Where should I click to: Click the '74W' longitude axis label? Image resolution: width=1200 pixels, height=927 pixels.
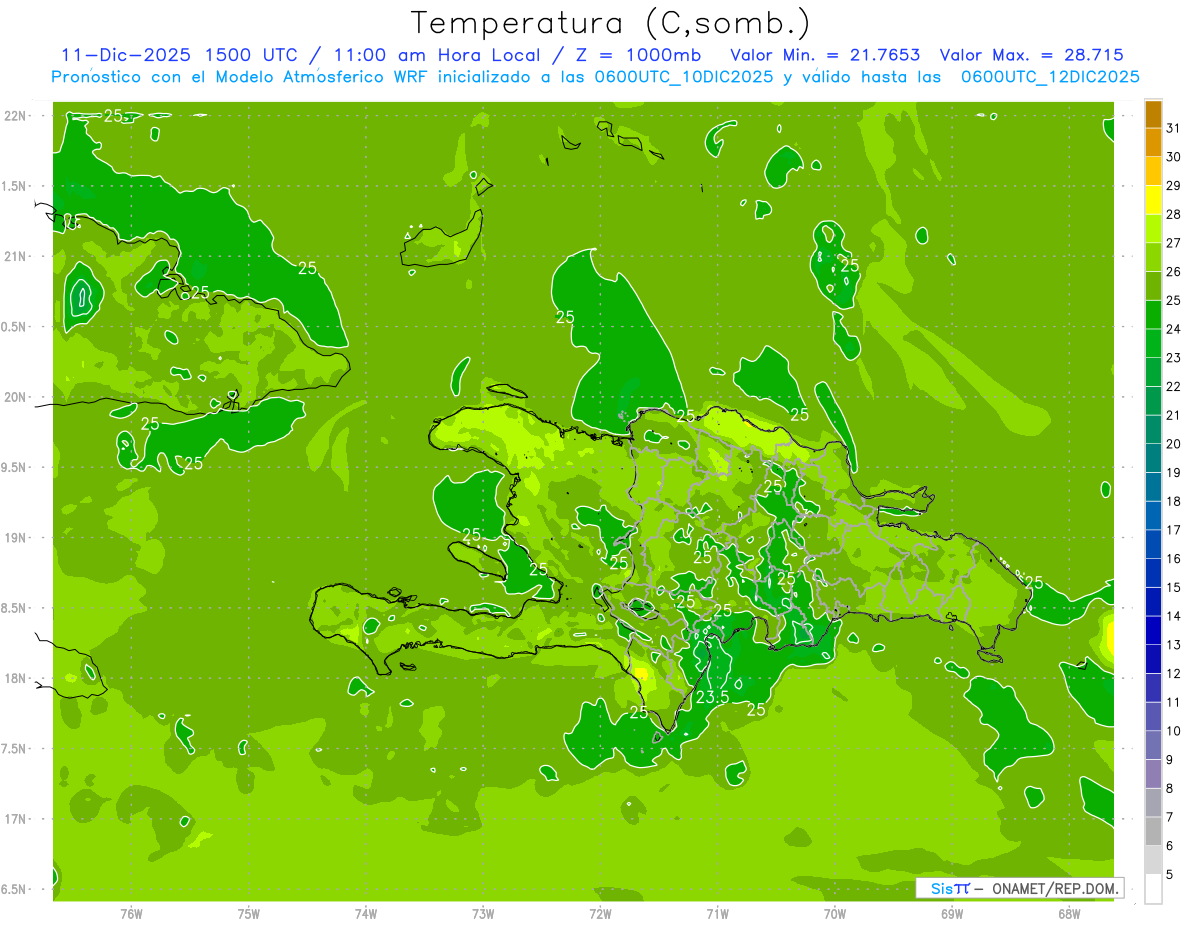tap(366, 913)
